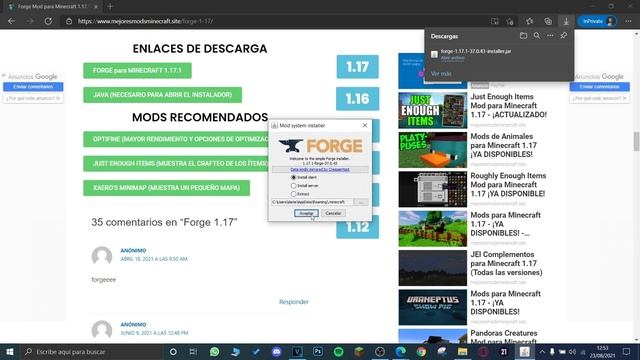Open the Edge settings and more menu

tap(628, 21)
